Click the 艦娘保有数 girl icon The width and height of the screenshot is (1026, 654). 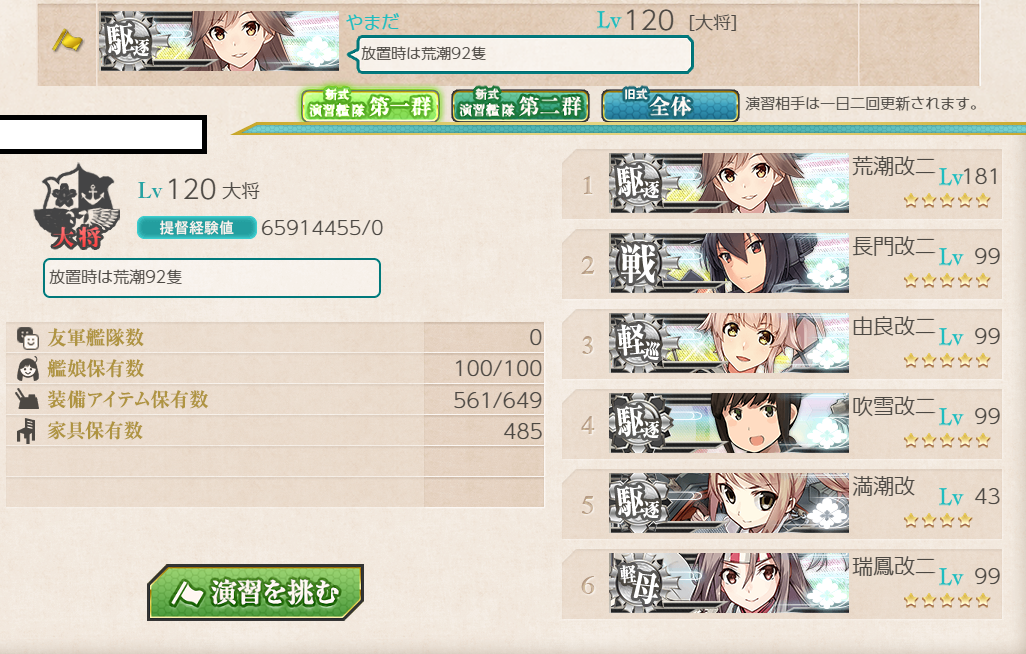(27, 369)
